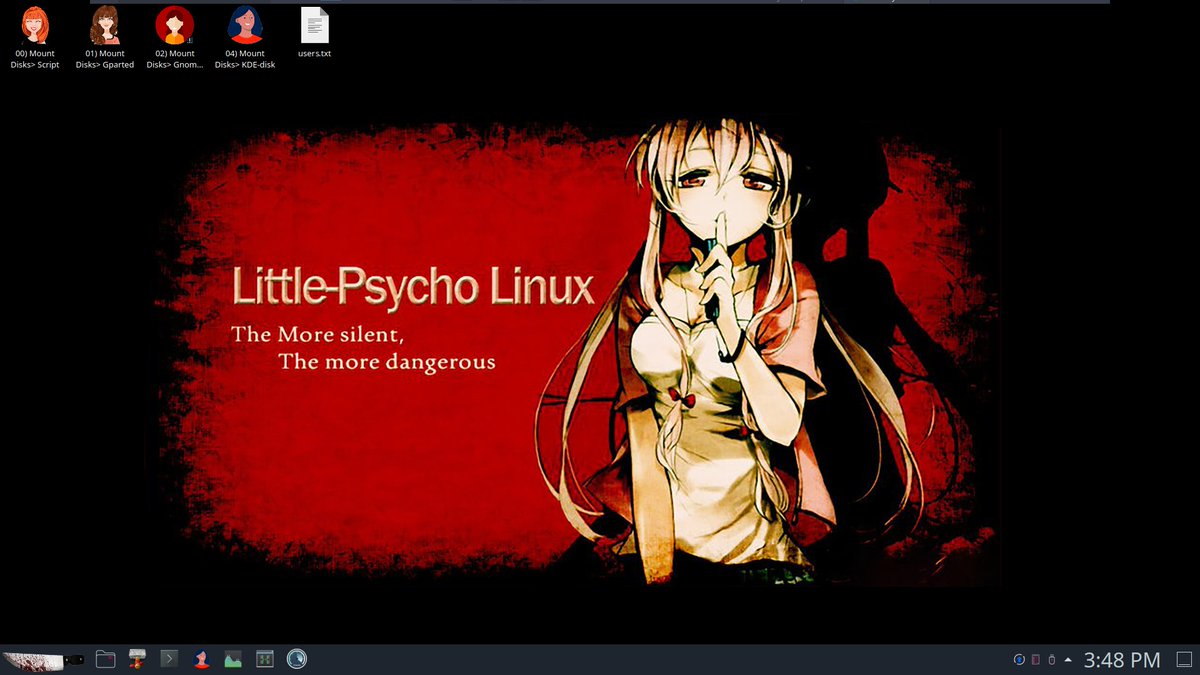Select the users.txt file on desktop
This screenshot has height=675, width=1200.
tap(314, 32)
